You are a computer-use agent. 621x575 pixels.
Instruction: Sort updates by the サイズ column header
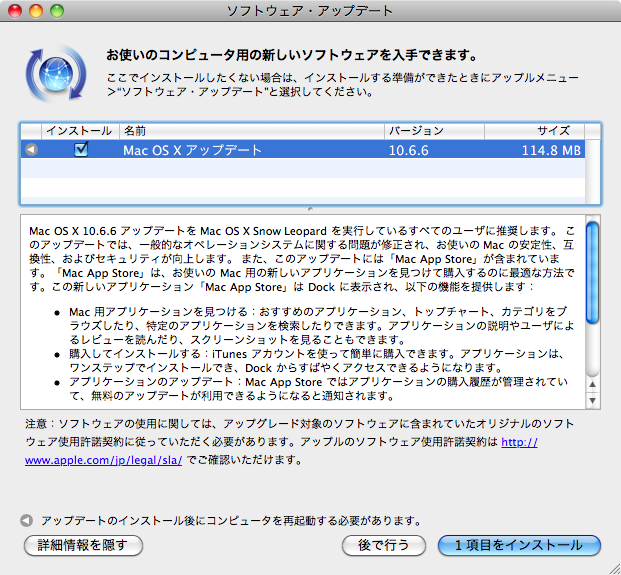pos(534,131)
